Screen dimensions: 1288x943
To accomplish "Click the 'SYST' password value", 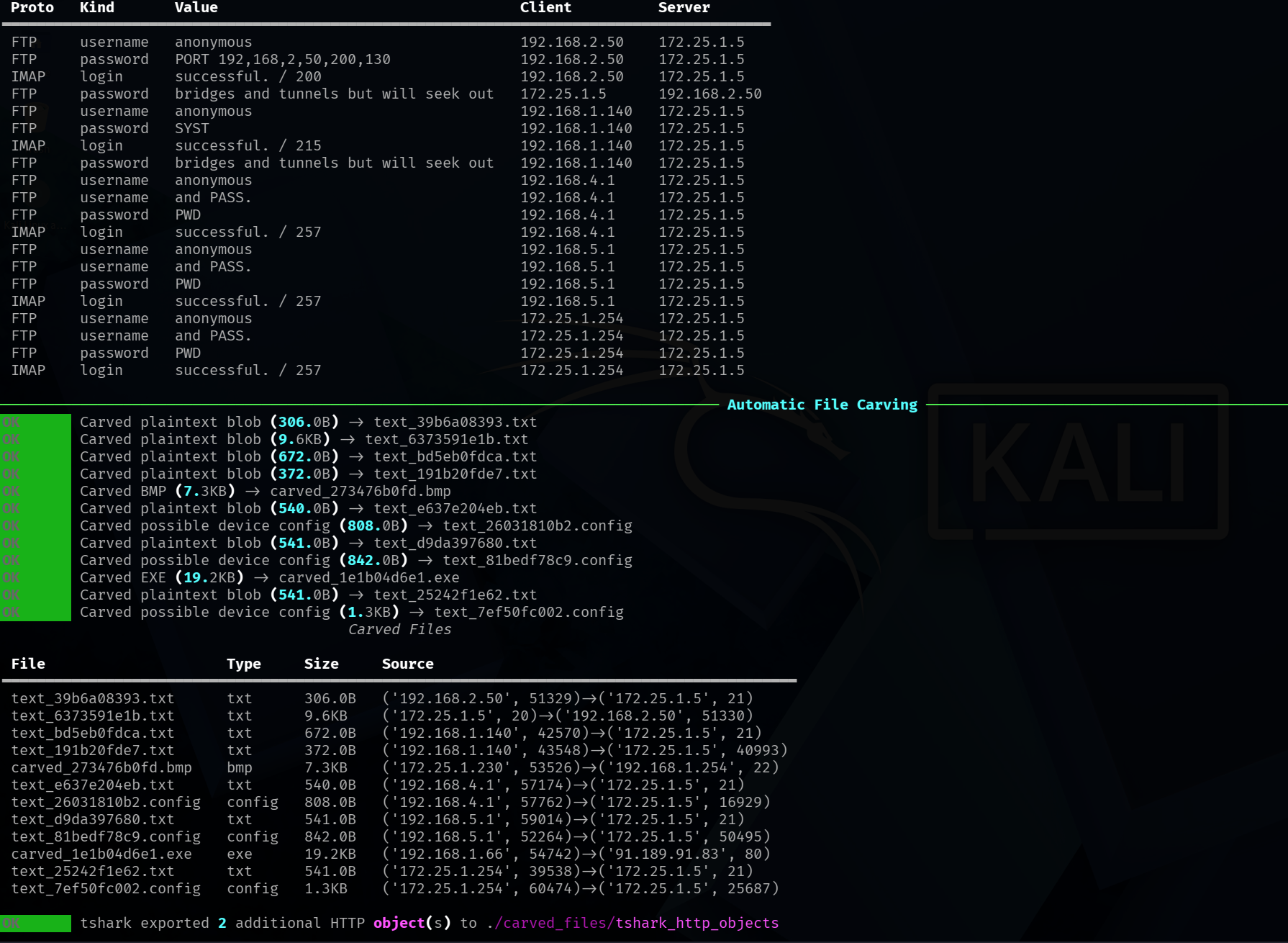I will 192,129.
